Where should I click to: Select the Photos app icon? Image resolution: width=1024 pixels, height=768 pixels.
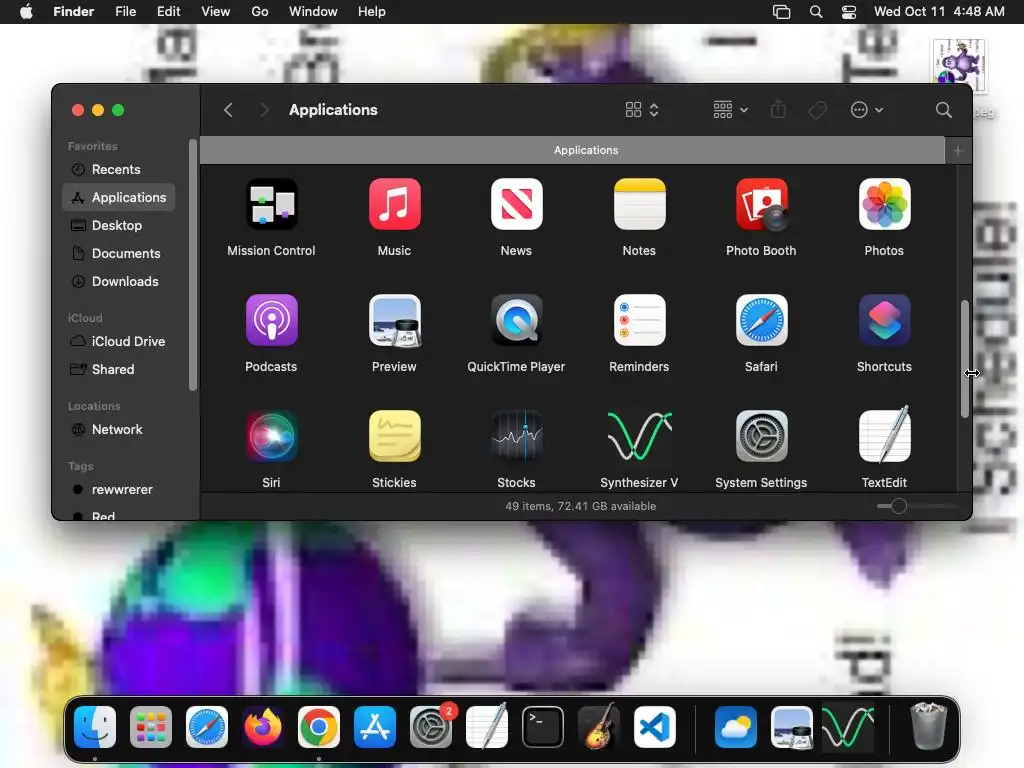[884, 204]
